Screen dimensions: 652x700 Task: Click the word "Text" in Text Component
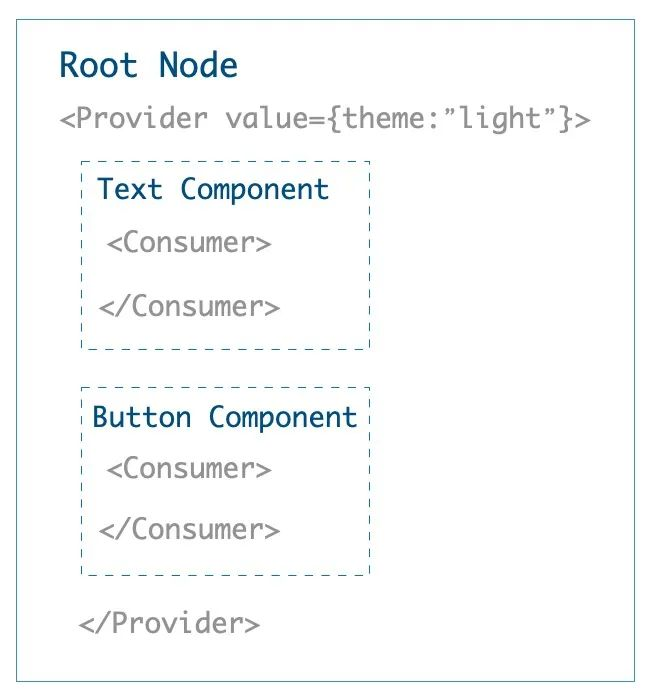coord(130,189)
